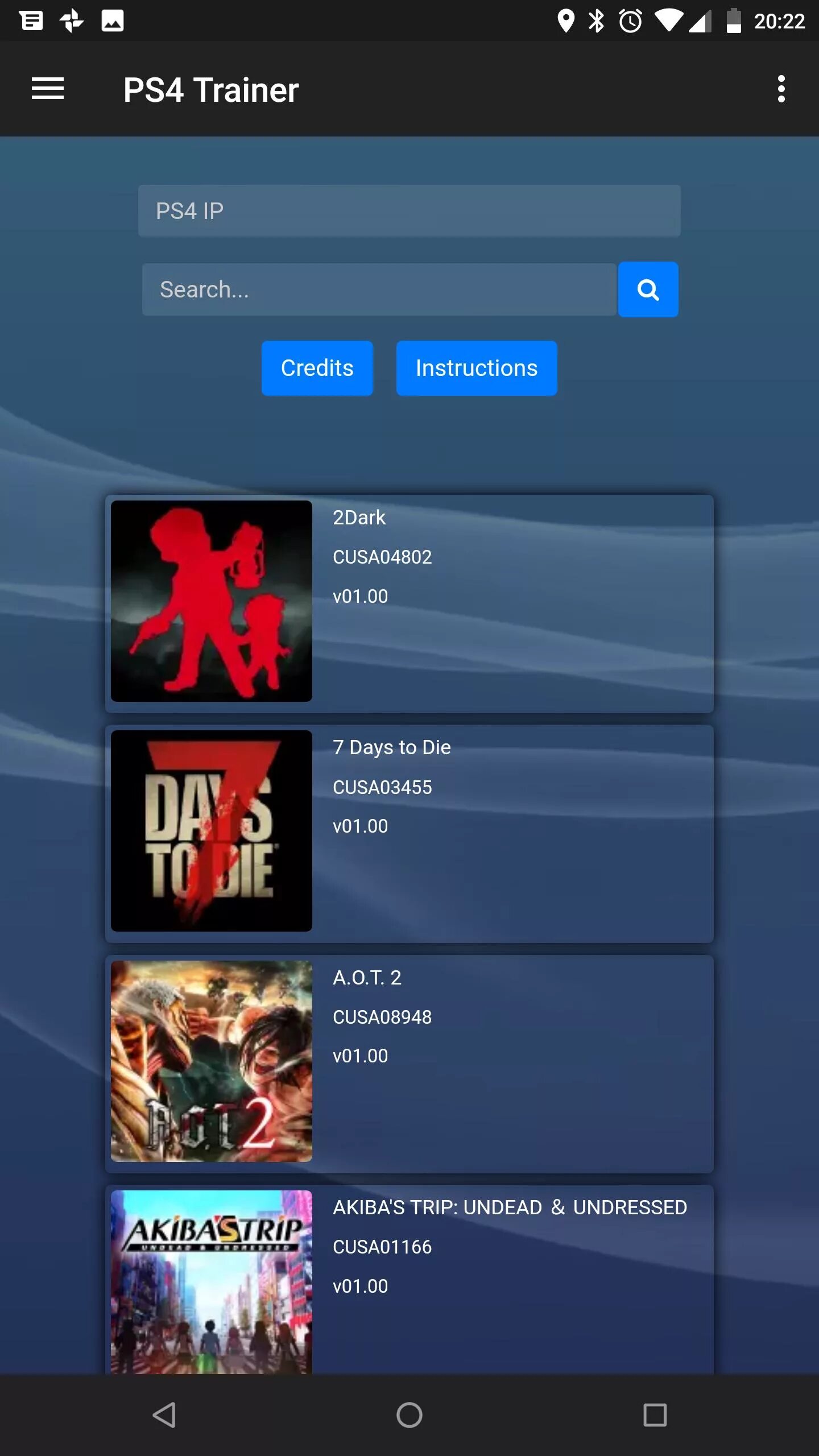This screenshot has height=1456, width=819.
Task: Tap the CUSA03455 game ID
Action: tap(382, 787)
